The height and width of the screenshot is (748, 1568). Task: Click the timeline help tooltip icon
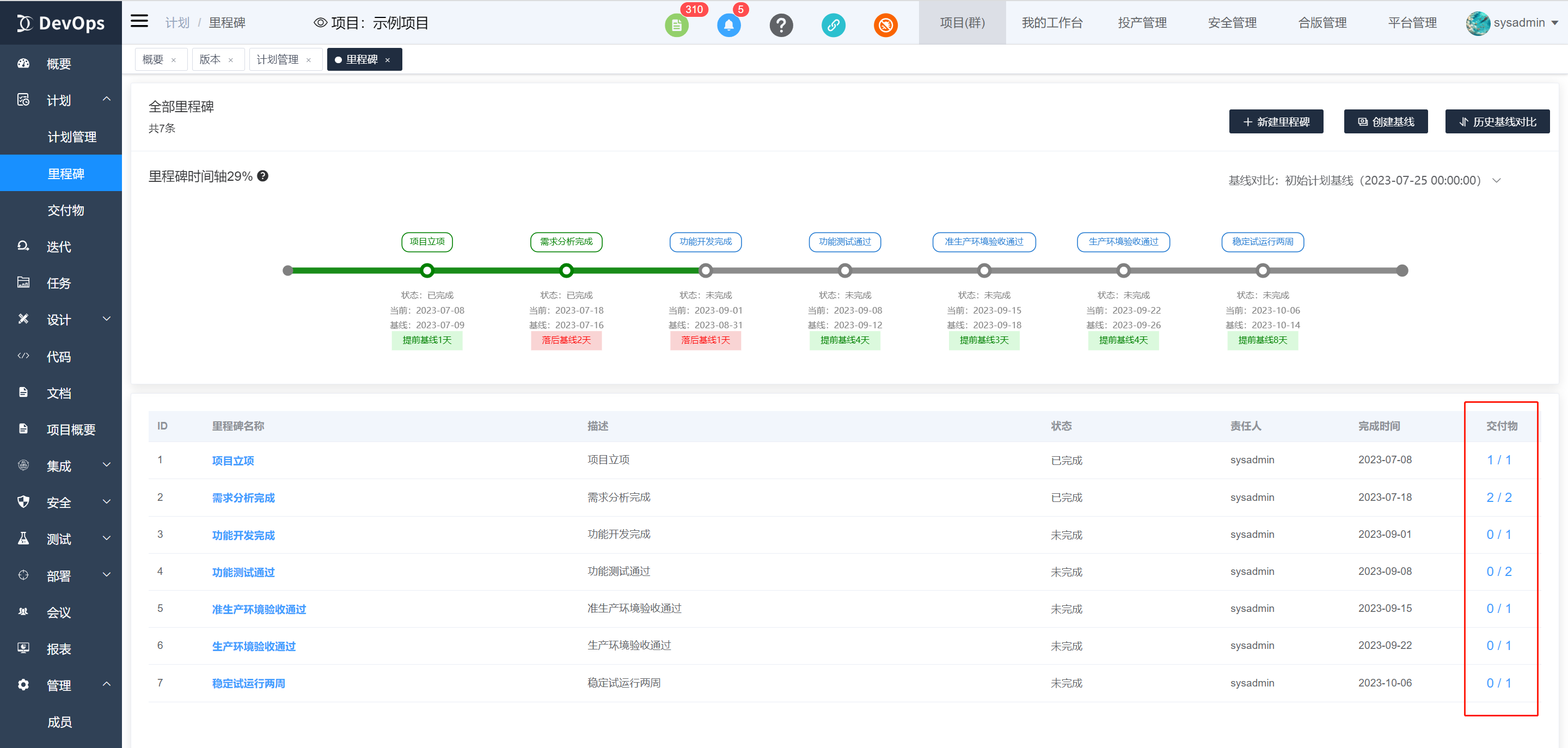click(263, 176)
